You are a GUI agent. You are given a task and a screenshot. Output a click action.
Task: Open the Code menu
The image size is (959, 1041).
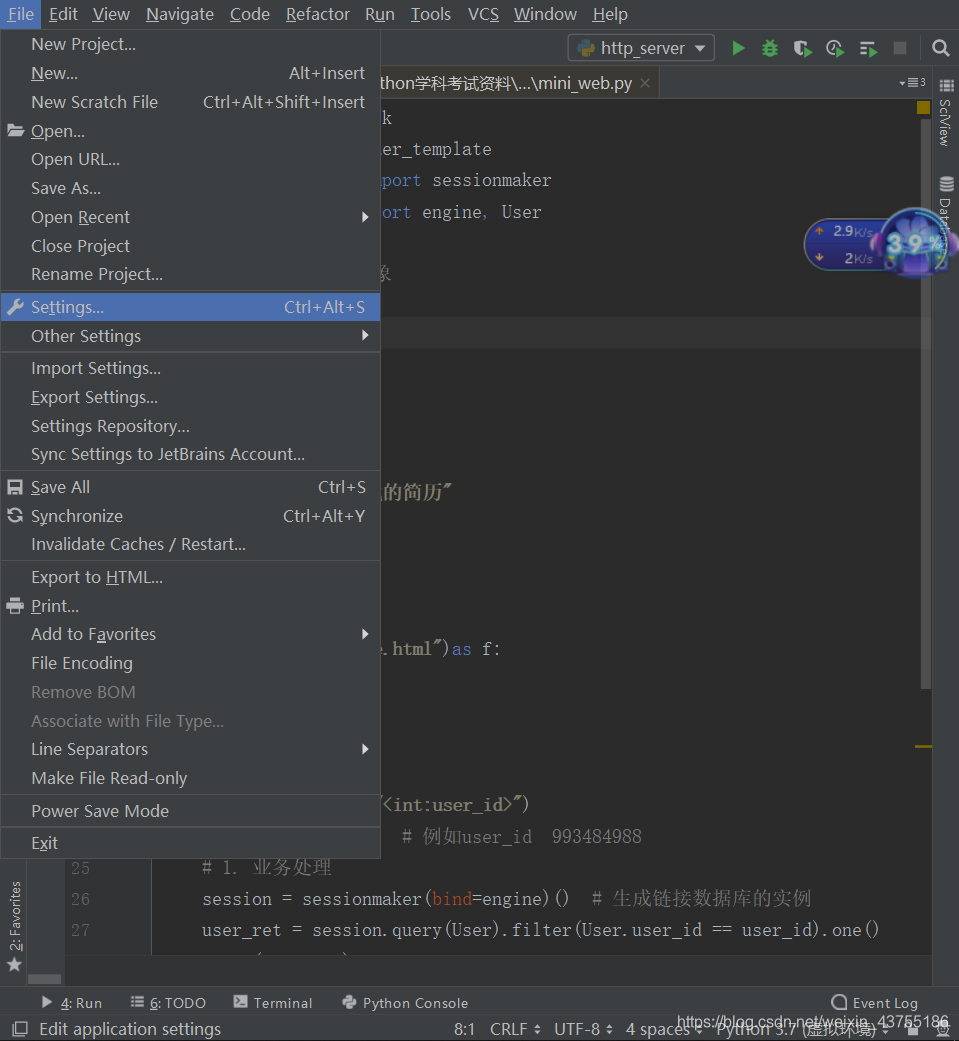(x=250, y=14)
